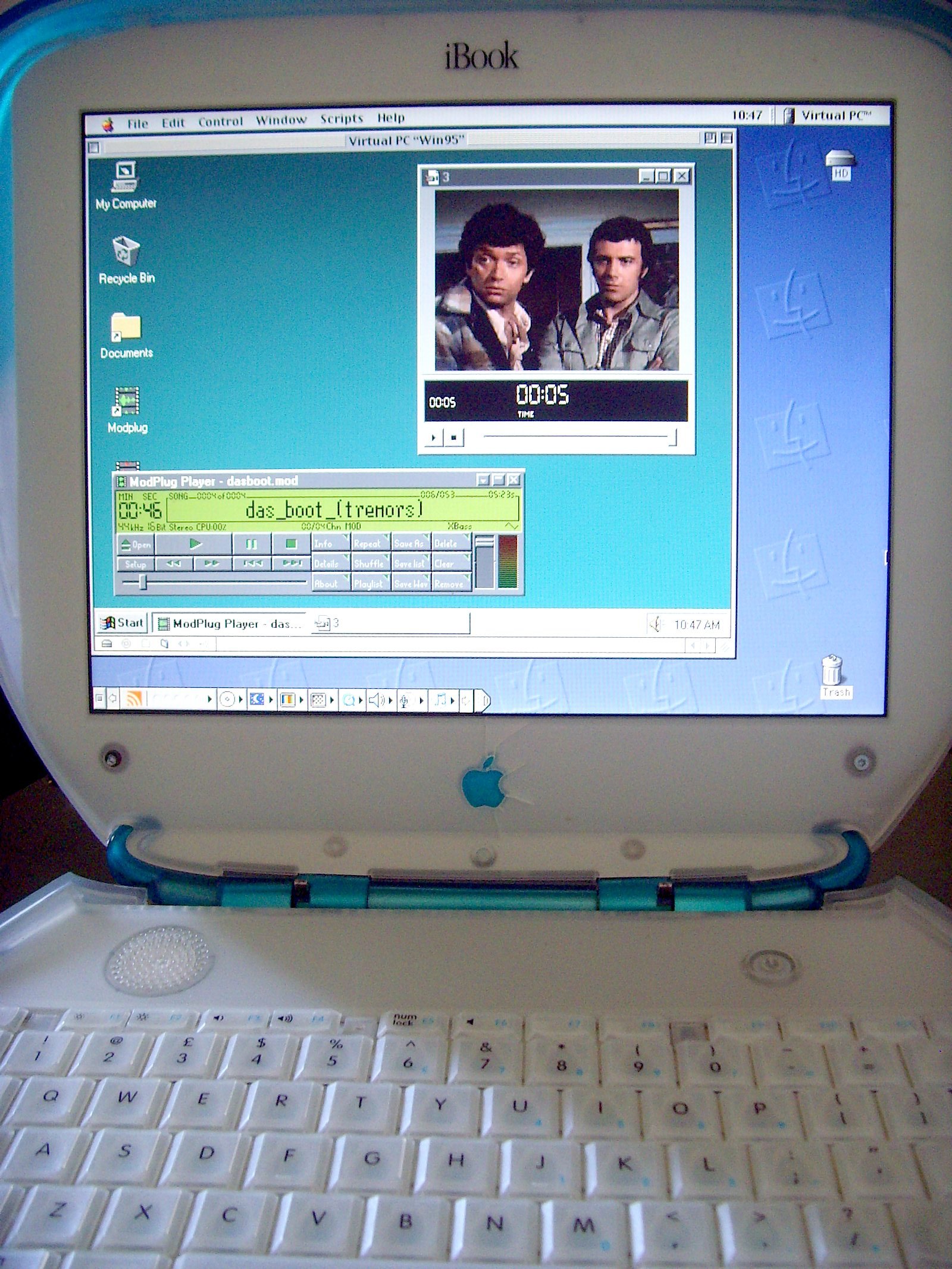Click the speaker volume module in Control Strip
This screenshot has width=952, height=1269.
(x=377, y=700)
